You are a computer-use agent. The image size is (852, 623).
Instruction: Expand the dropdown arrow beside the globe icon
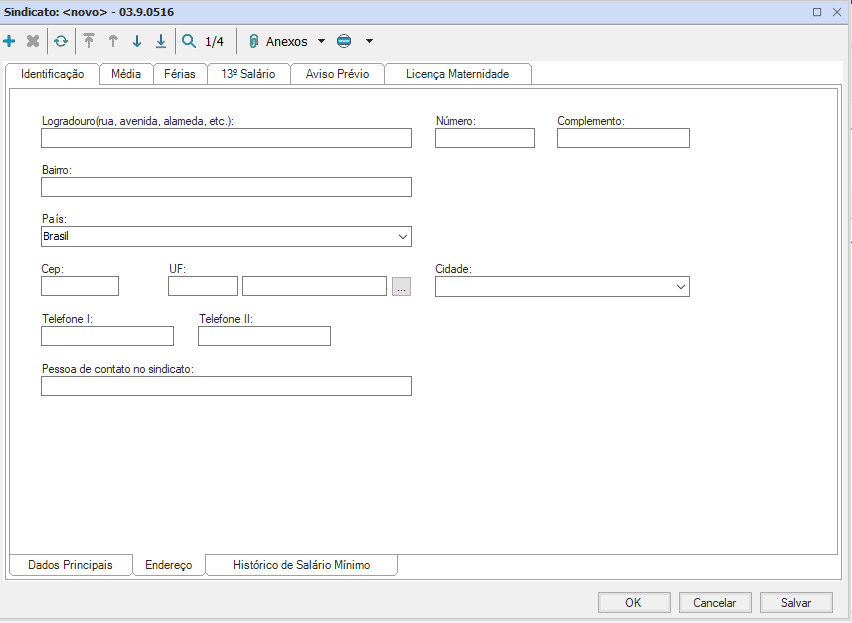[369, 42]
